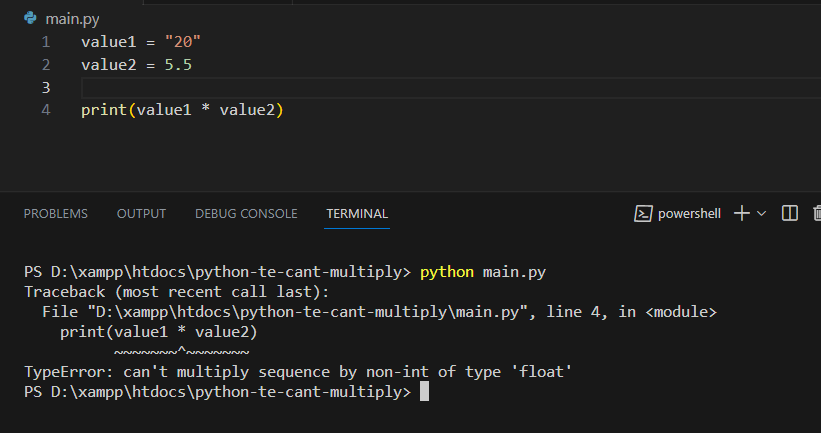
Task: Click the powershell terminal label
Action: click(689, 214)
